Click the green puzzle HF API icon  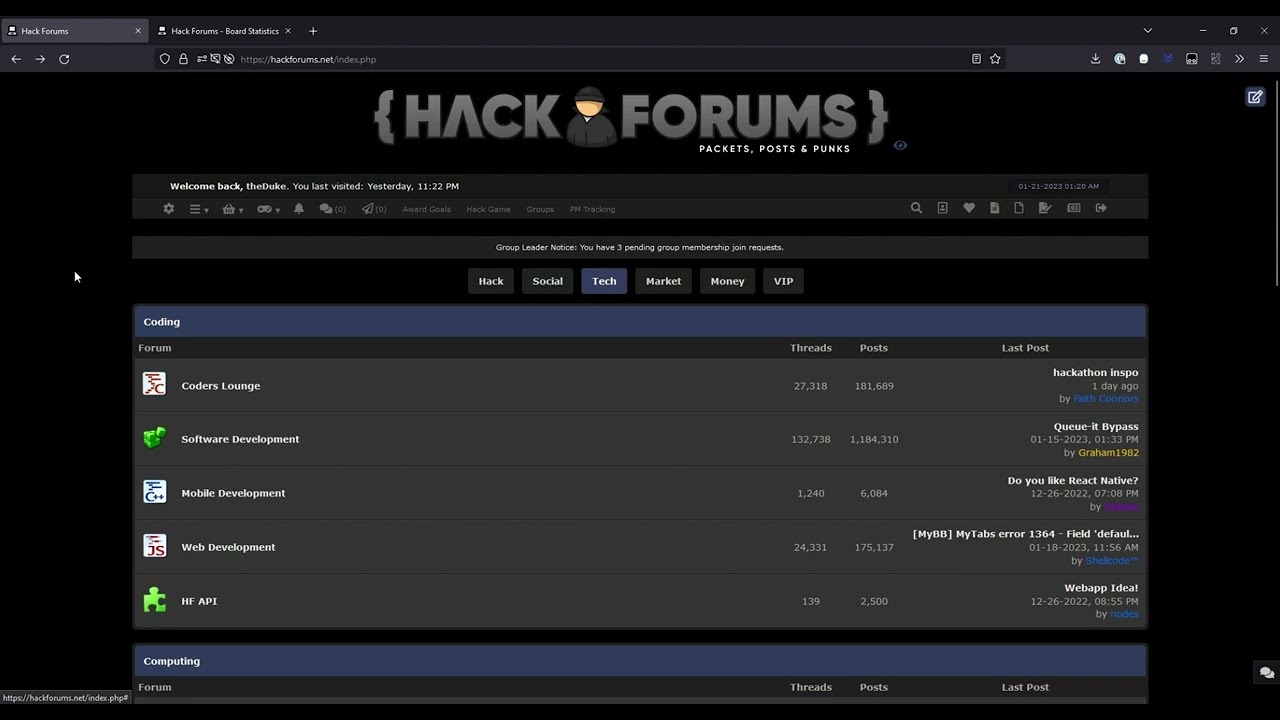click(154, 600)
